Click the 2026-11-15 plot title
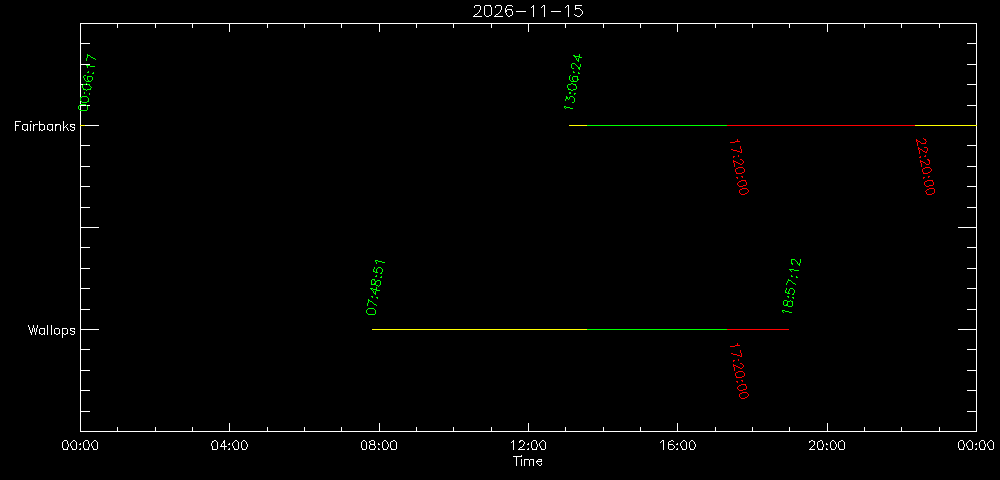The image size is (1000, 480). click(x=527, y=11)
